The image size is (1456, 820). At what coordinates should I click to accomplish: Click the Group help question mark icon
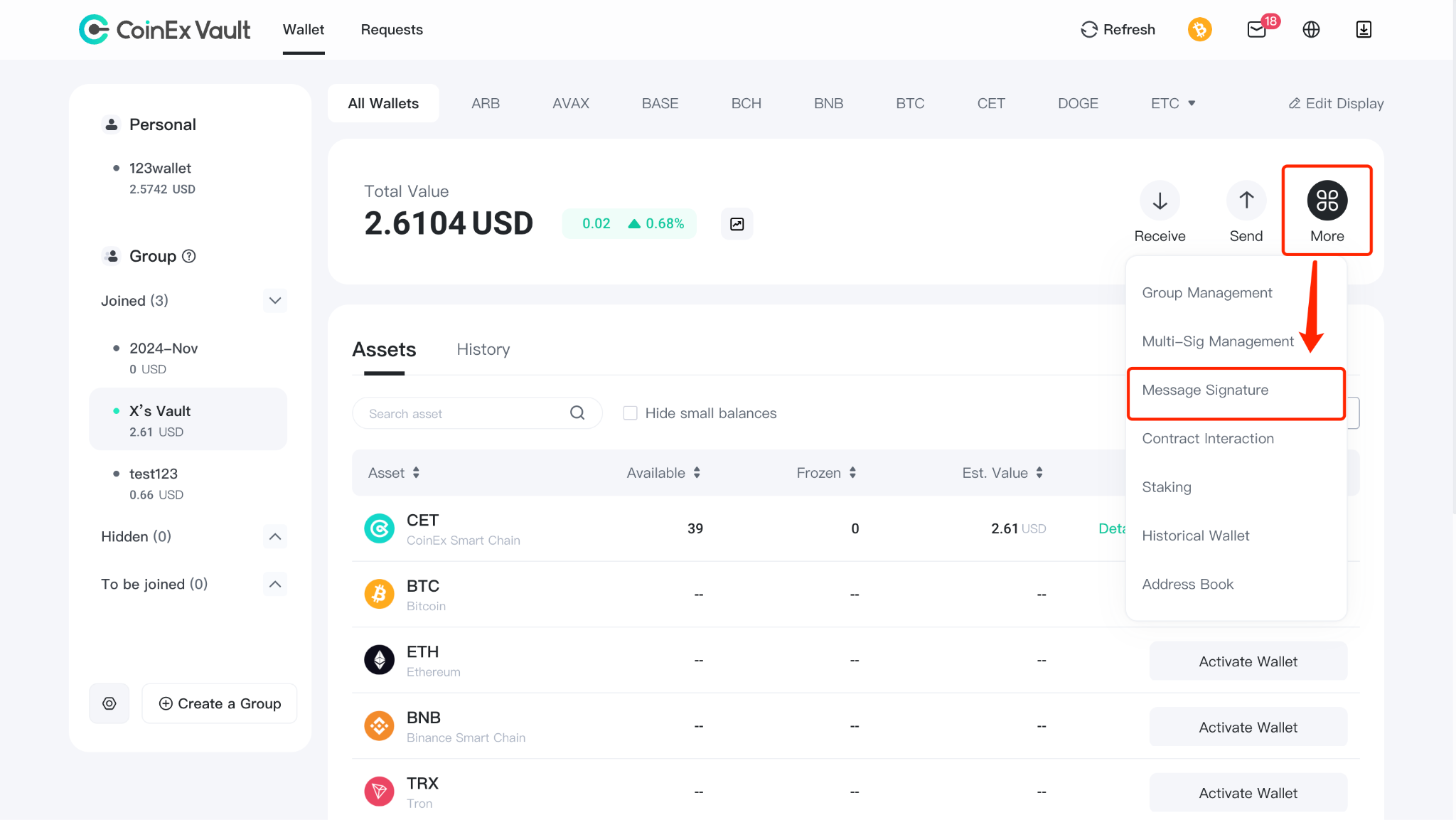(x=189, y=256)
